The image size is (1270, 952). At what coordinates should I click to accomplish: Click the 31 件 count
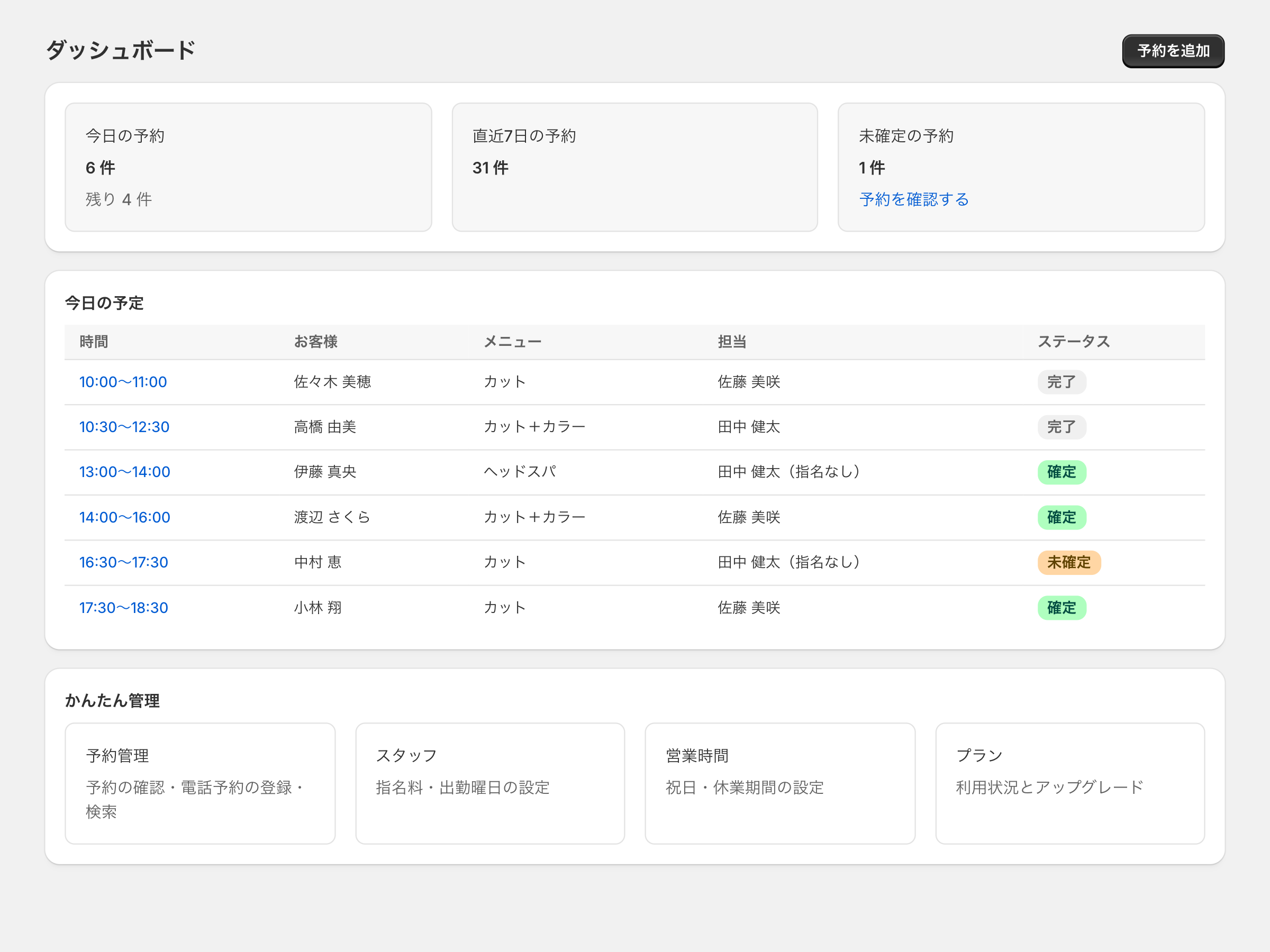point(491,168)
